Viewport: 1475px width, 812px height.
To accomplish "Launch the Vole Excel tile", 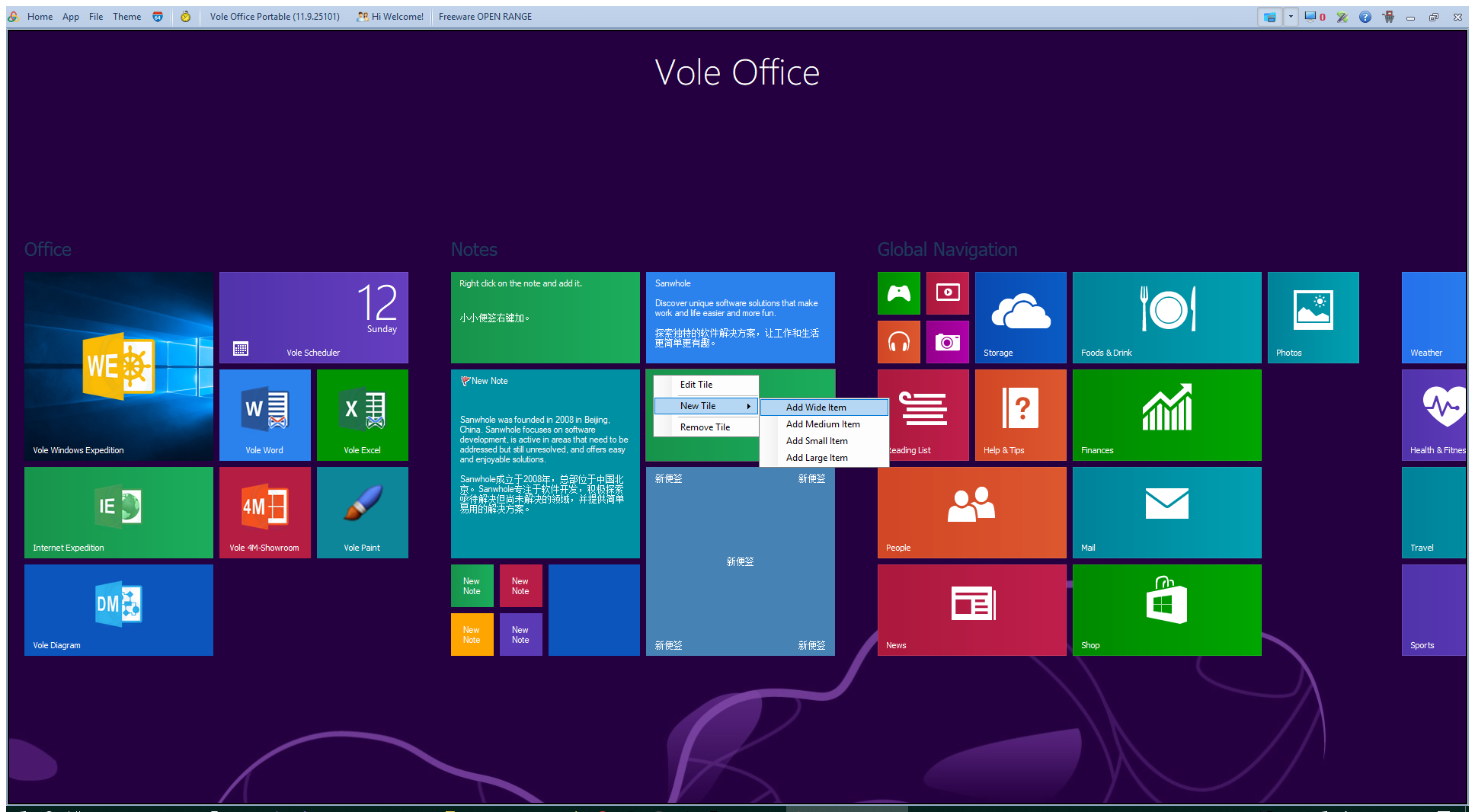I will click(x=362, y=414).
